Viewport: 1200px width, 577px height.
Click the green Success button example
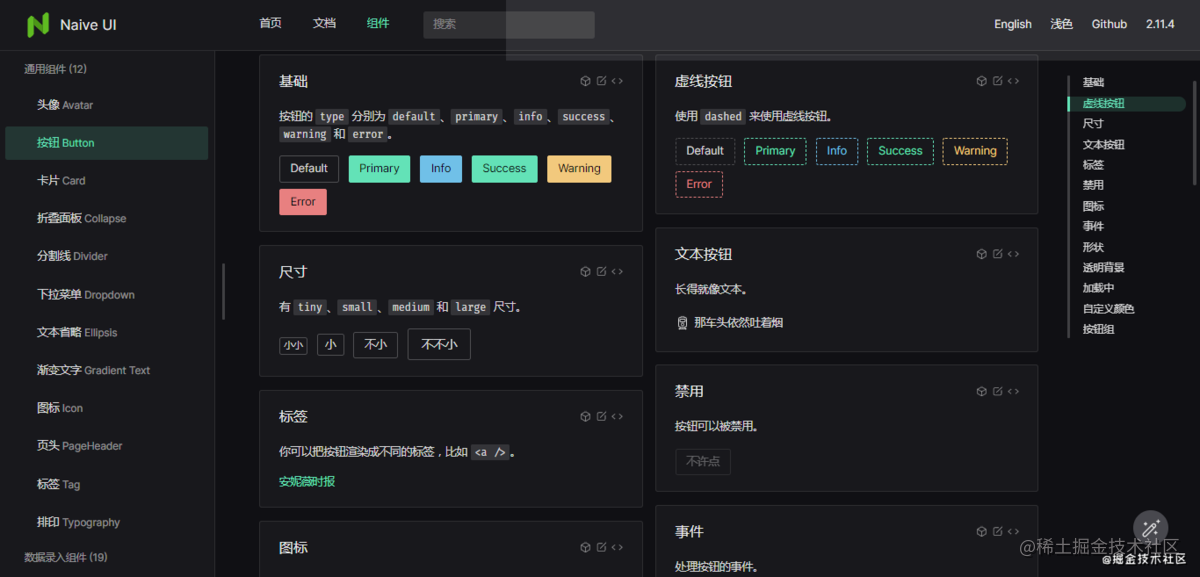[504, 168]
